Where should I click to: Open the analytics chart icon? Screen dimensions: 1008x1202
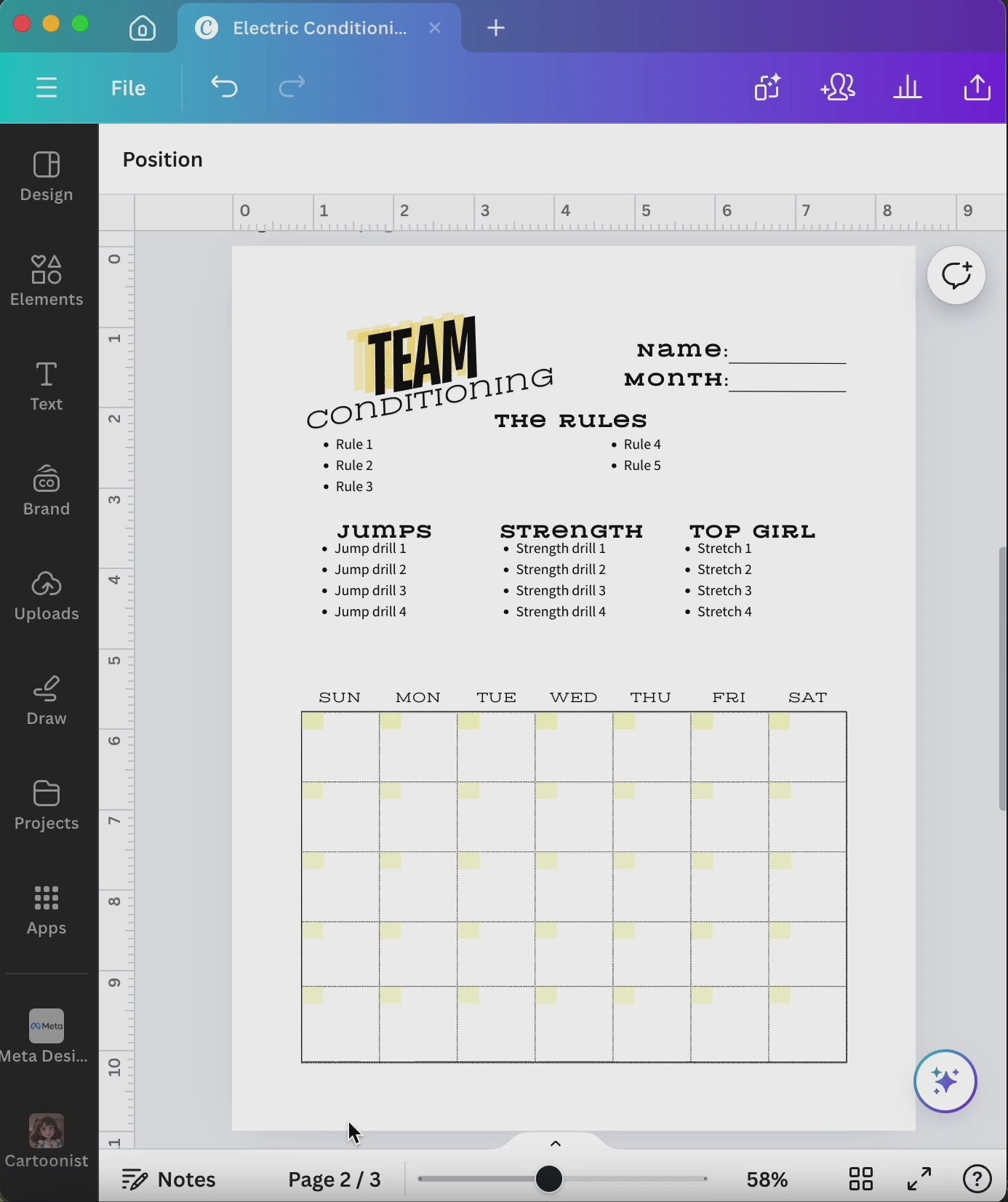pyautogui.click(x=908, y=87)
